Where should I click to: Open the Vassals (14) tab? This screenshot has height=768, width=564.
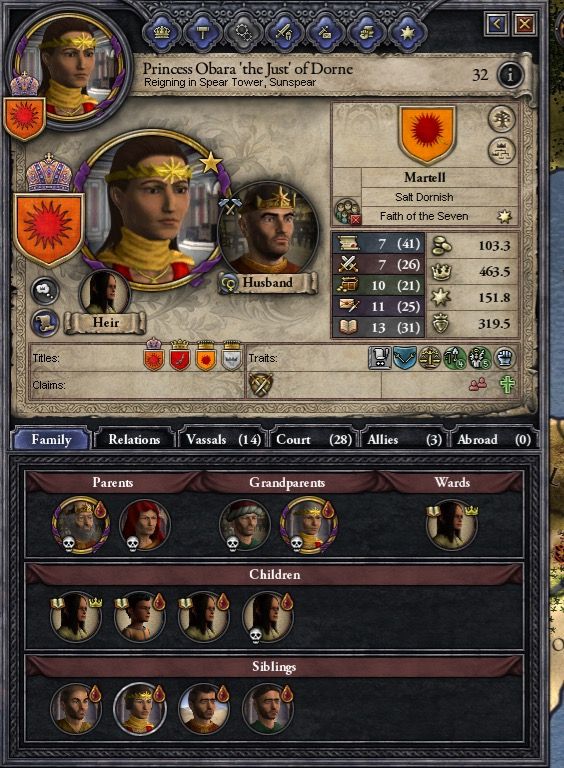[x=223, y=439]
